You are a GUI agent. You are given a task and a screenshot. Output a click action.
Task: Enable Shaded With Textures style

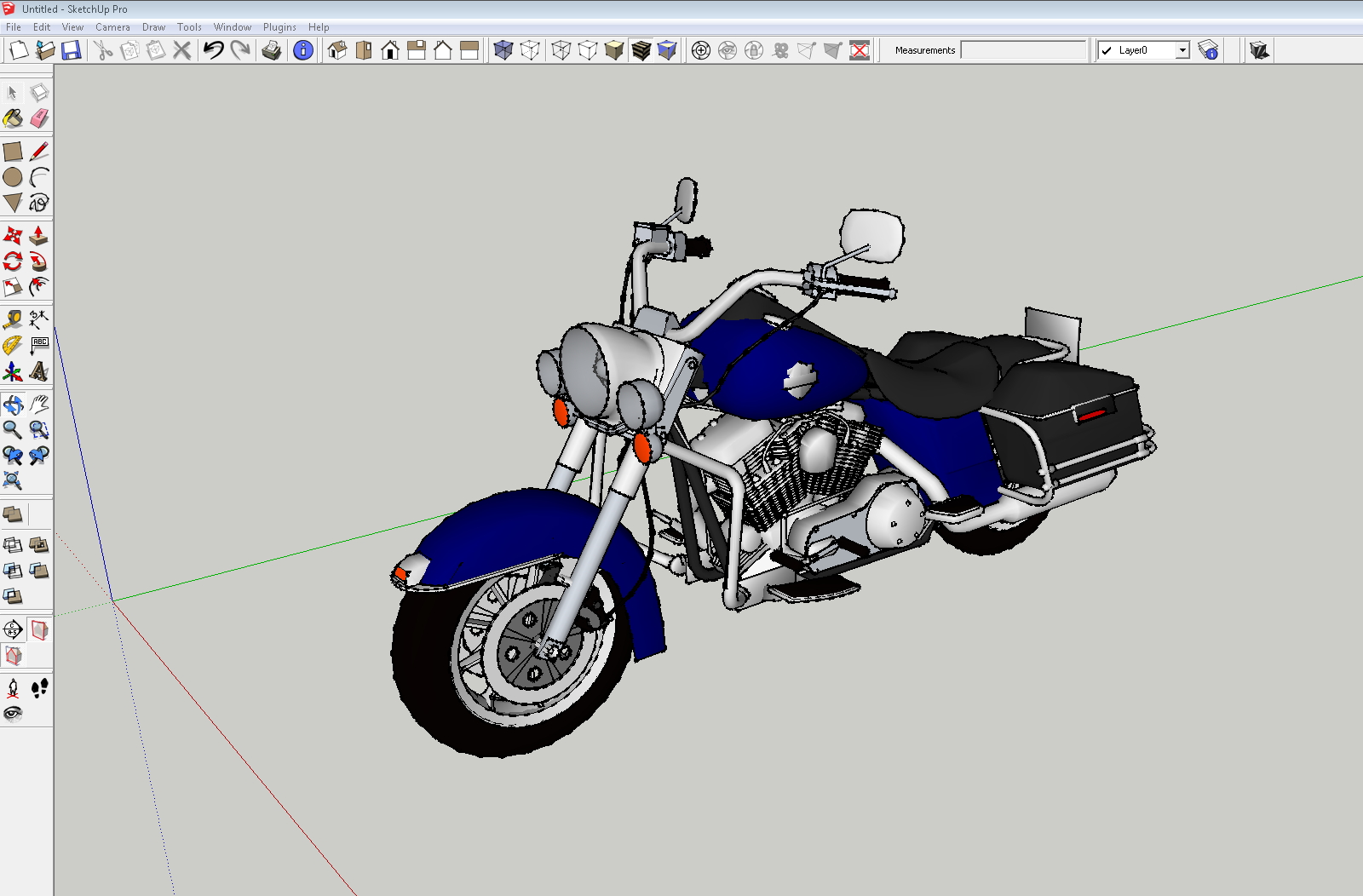(x=641, y=50)
